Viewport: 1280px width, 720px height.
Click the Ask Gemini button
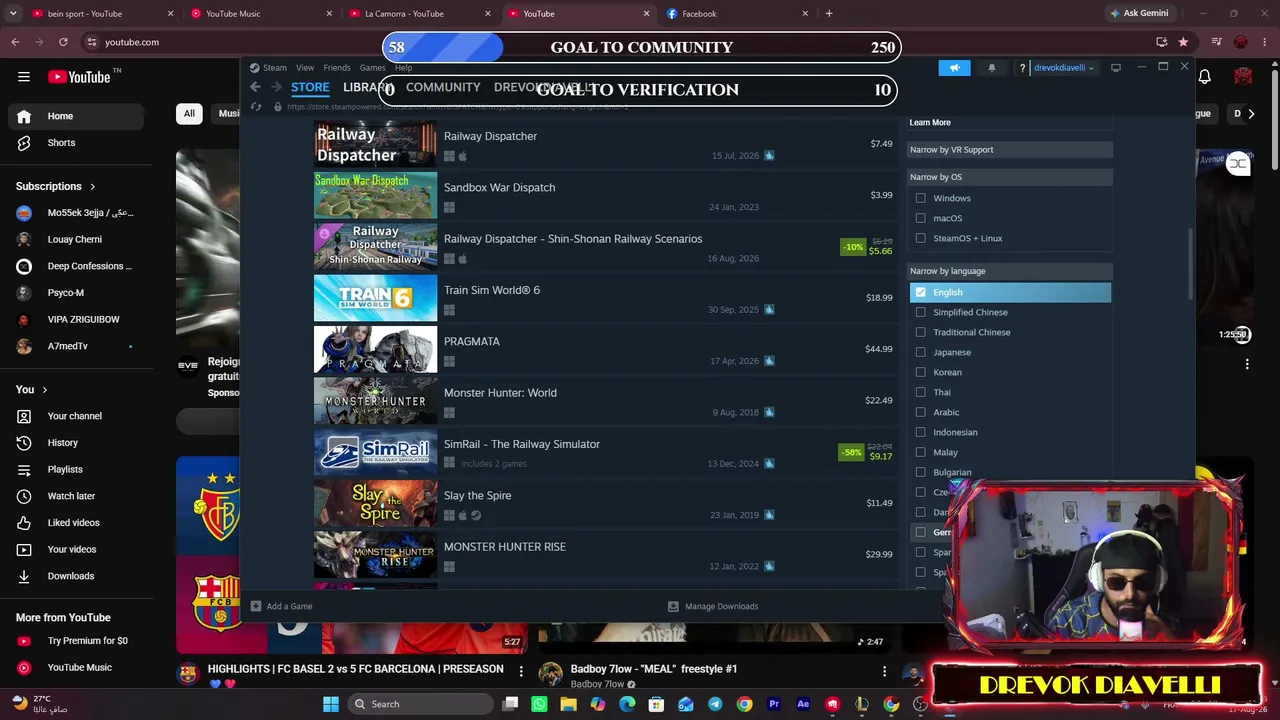click(x=1138, y=14)
